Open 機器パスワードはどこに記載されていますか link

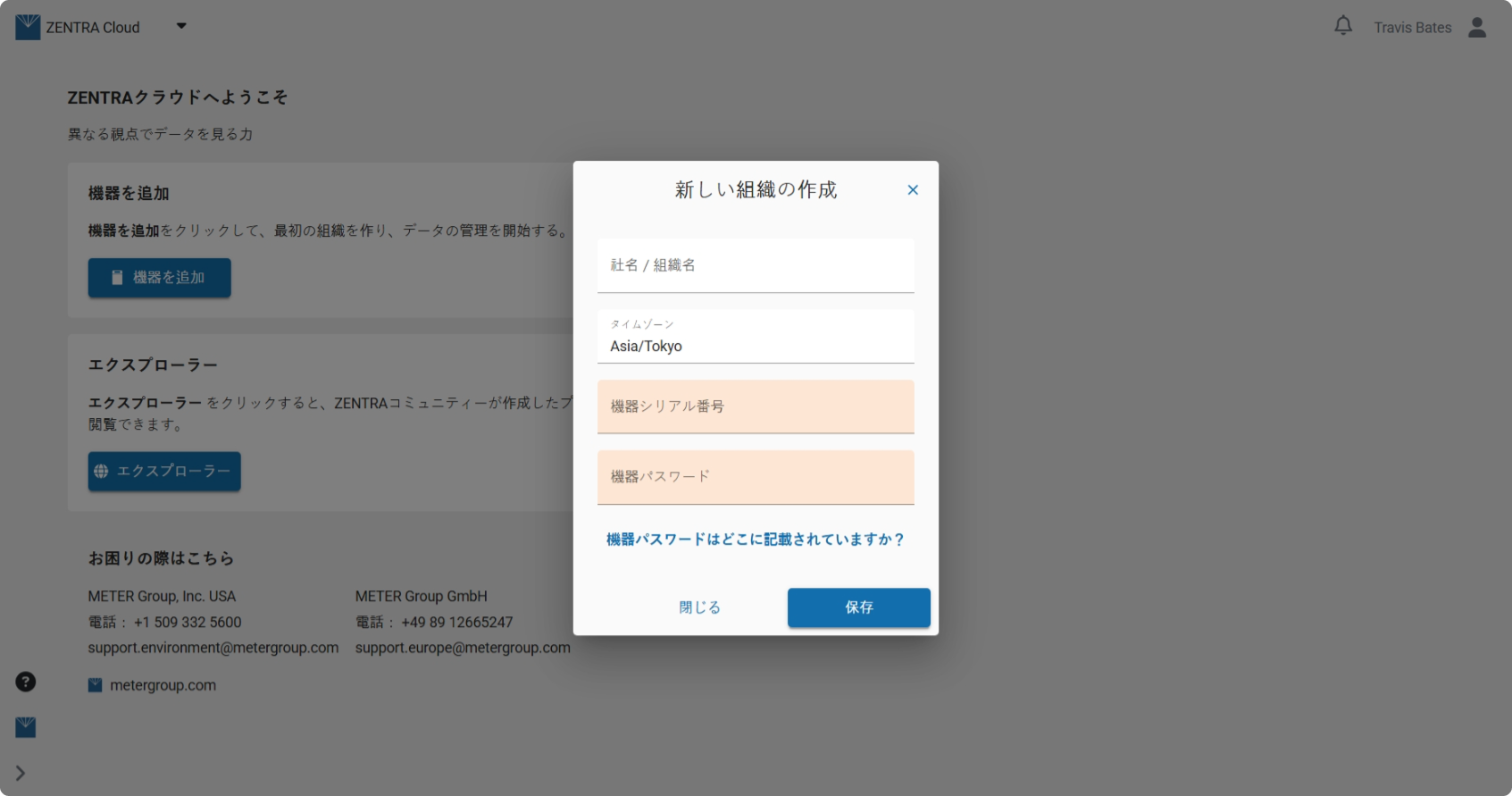(x=756, y=540)
